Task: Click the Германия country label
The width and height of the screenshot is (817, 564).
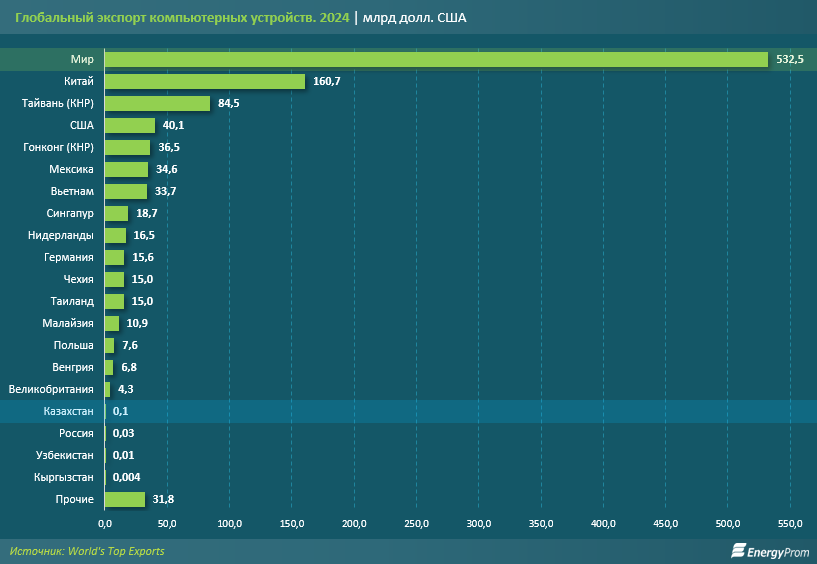Action: pyautogui.click(x=70, y=257)
